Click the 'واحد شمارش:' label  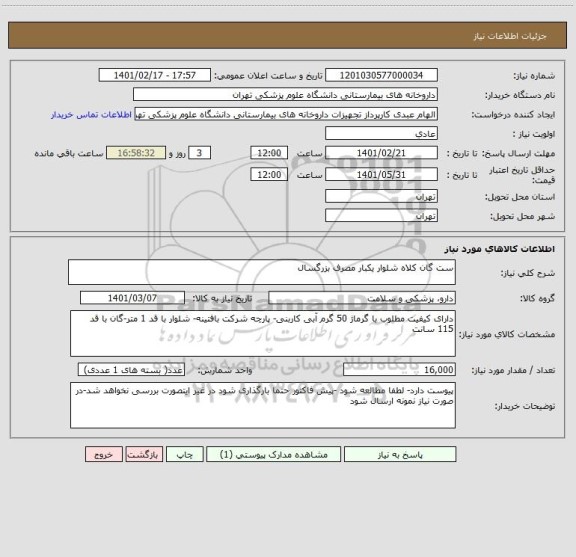point(225,370)
